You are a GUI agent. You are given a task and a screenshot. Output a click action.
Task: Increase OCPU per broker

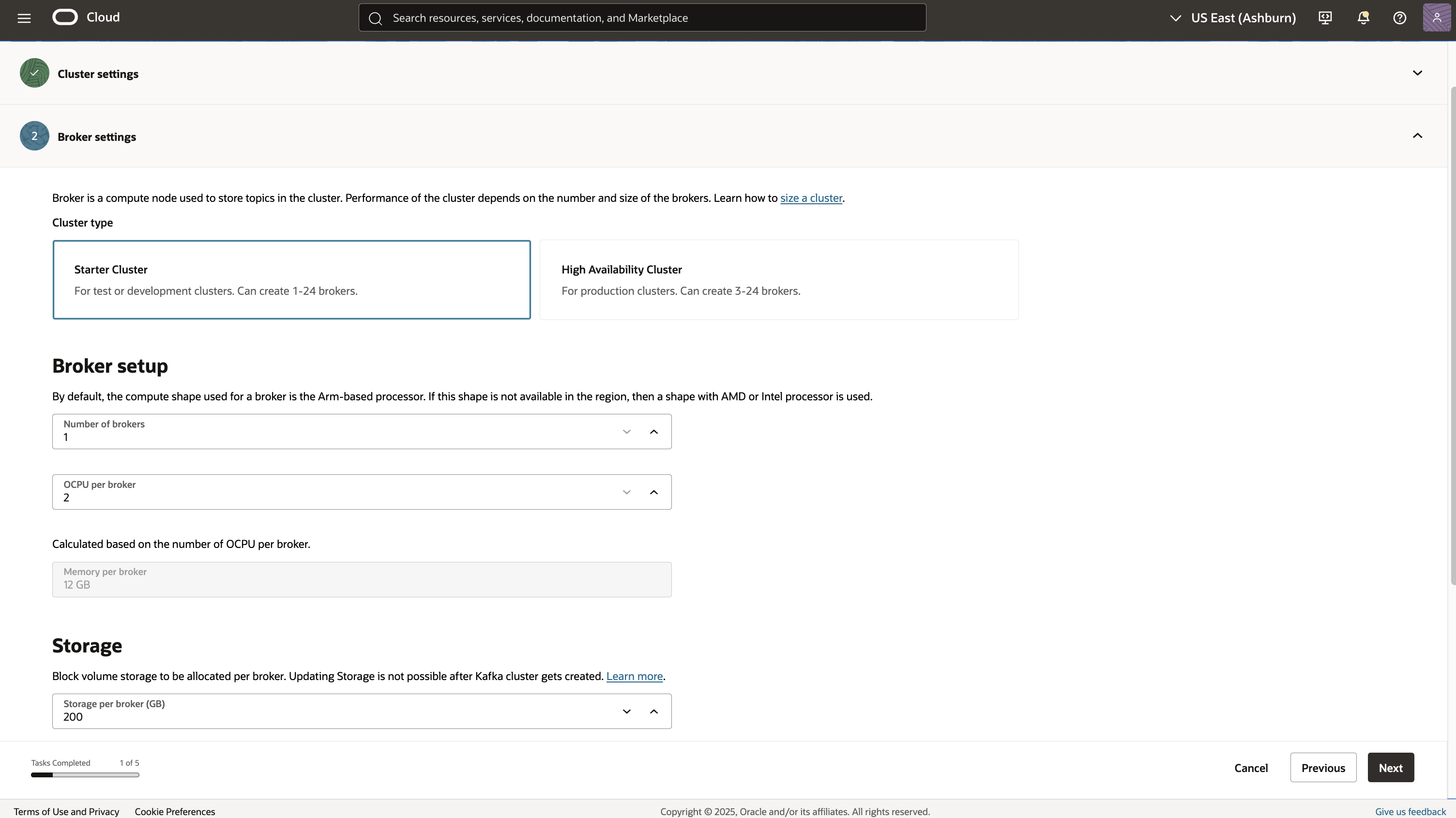pos(654,492)
